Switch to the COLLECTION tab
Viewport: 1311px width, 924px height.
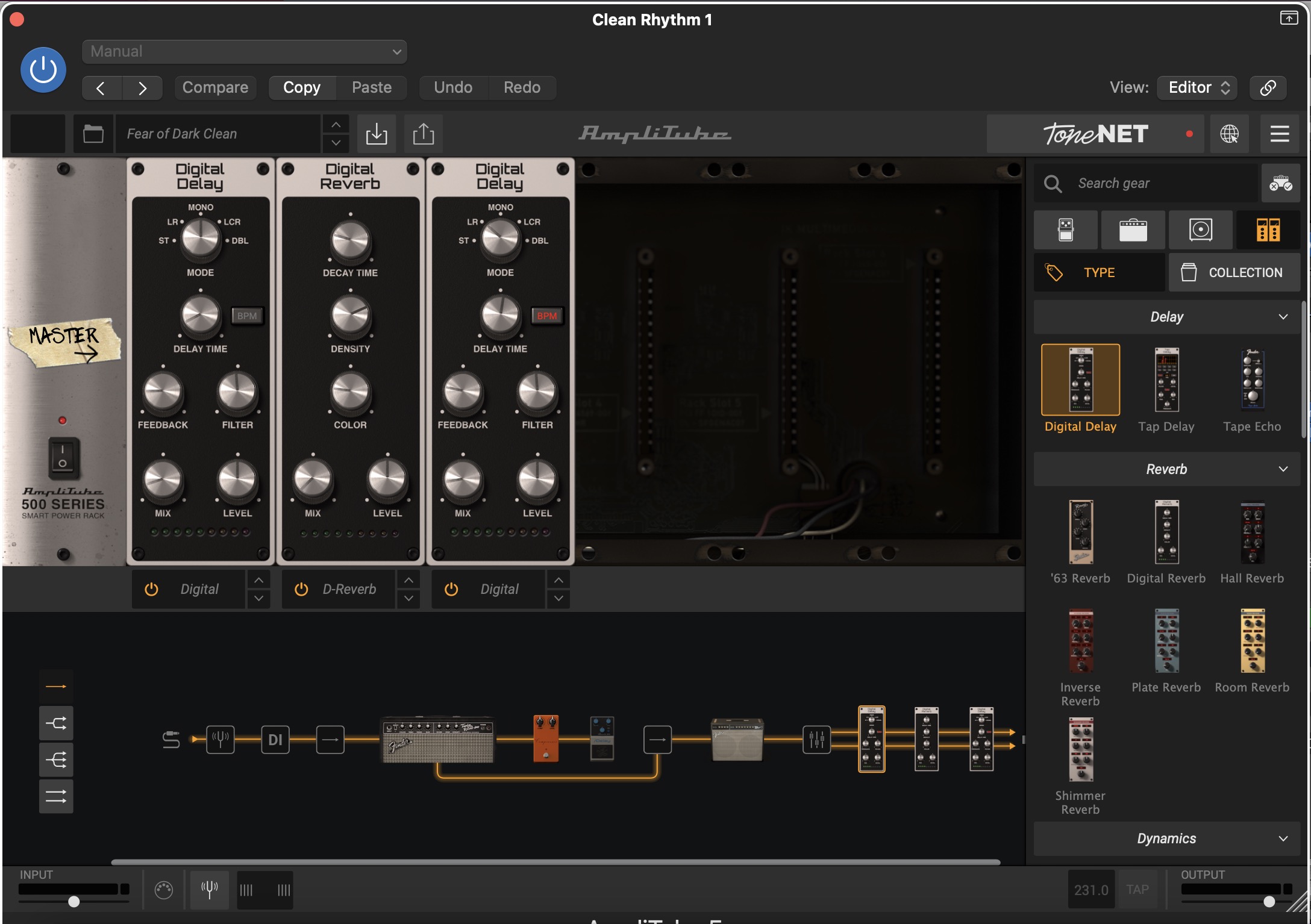click(1234, 273)
